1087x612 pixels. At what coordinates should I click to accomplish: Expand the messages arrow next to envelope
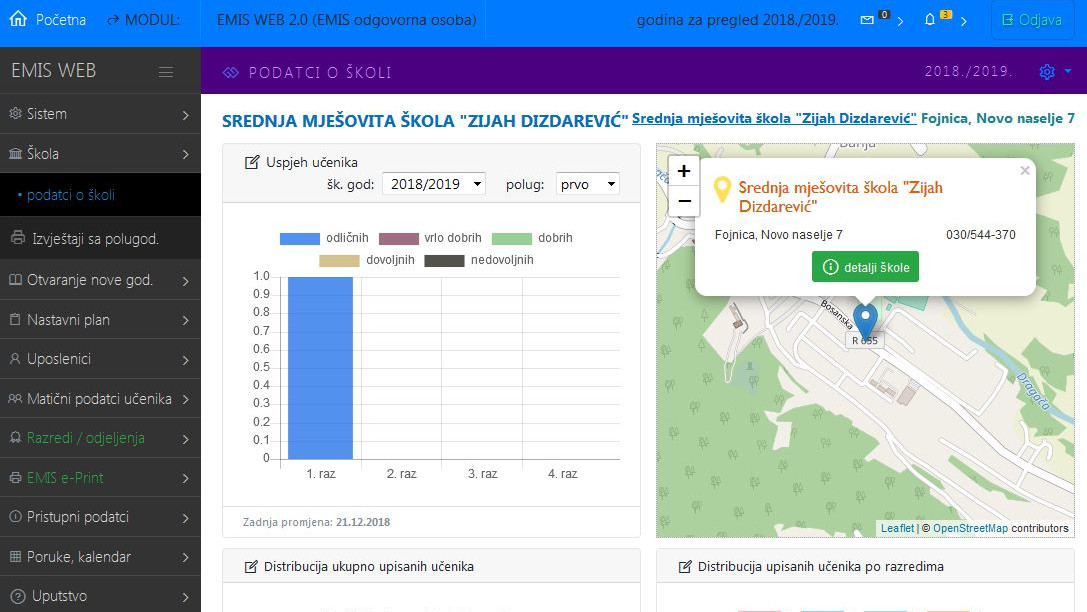pos(900,21)
